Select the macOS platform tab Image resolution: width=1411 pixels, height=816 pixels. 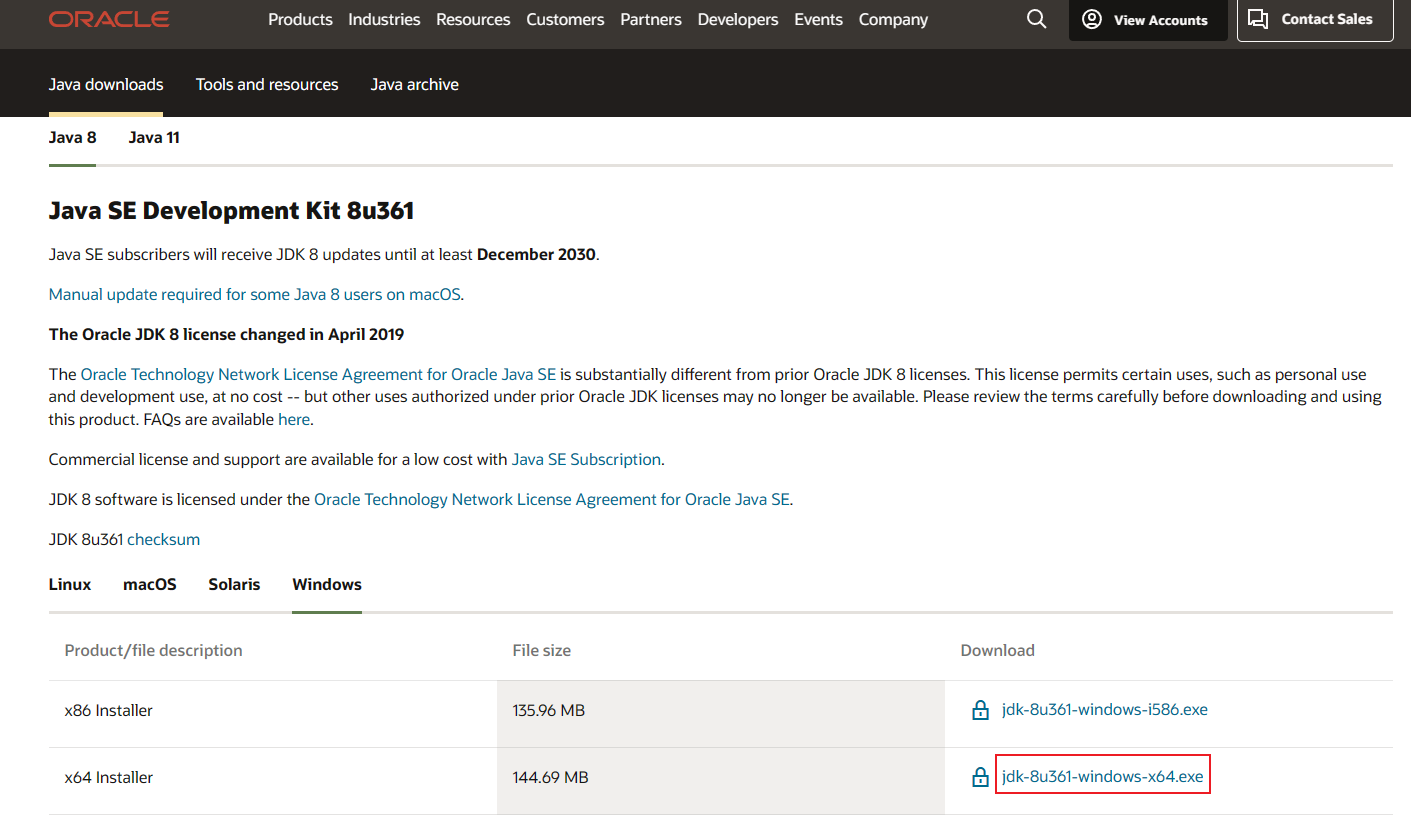pos(150,584)
